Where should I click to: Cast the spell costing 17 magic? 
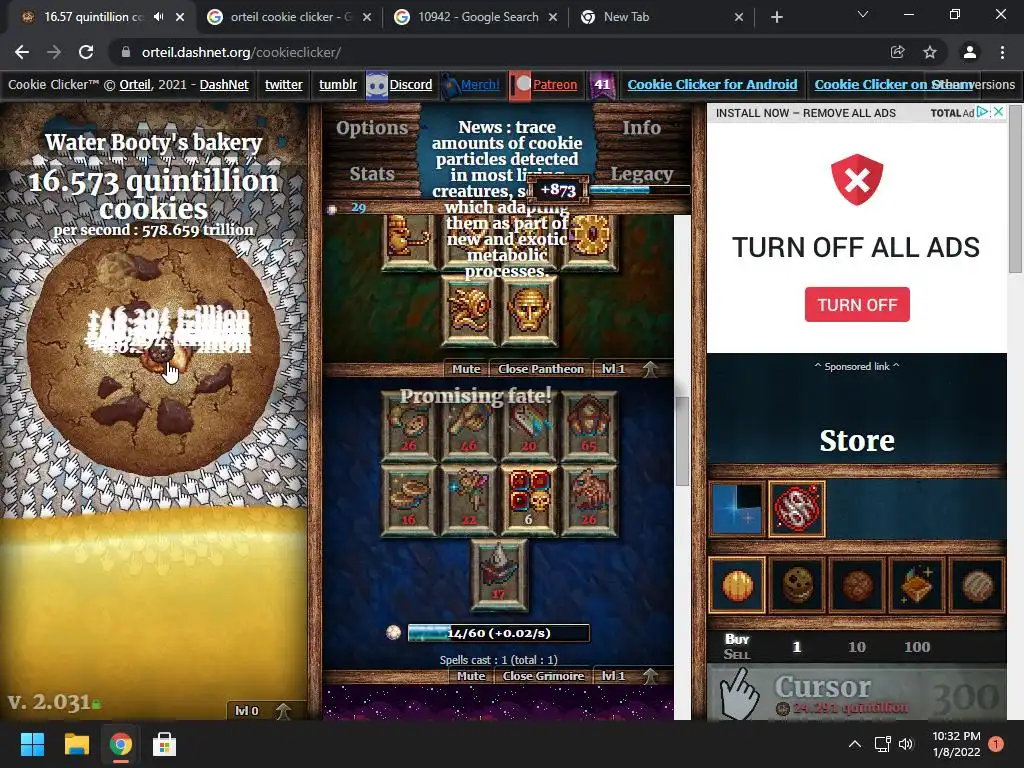(x=499, y=574)
